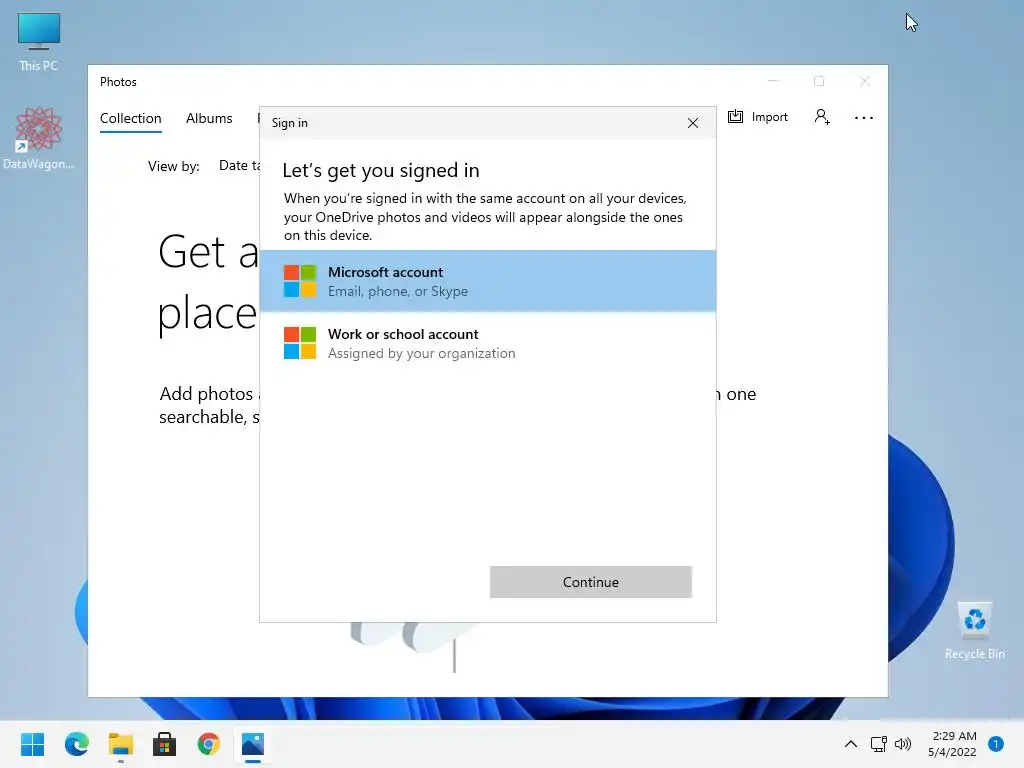Maximize the Photos window
The height and width of the screenshot is (768, 1024).
pos(819,81)
